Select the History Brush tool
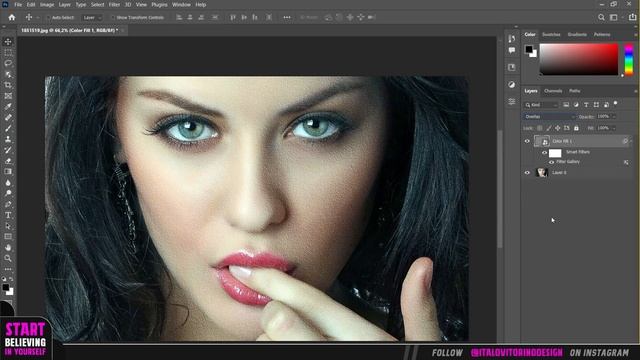 point(8,150)
